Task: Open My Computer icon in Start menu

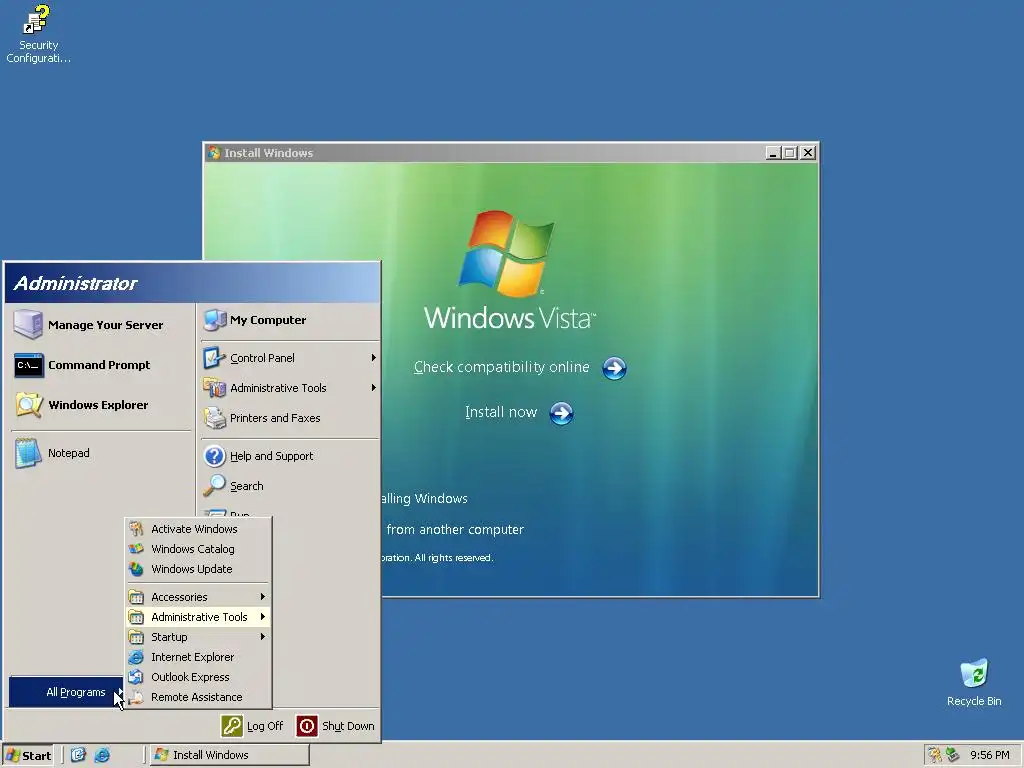Action: coord(214,320)
